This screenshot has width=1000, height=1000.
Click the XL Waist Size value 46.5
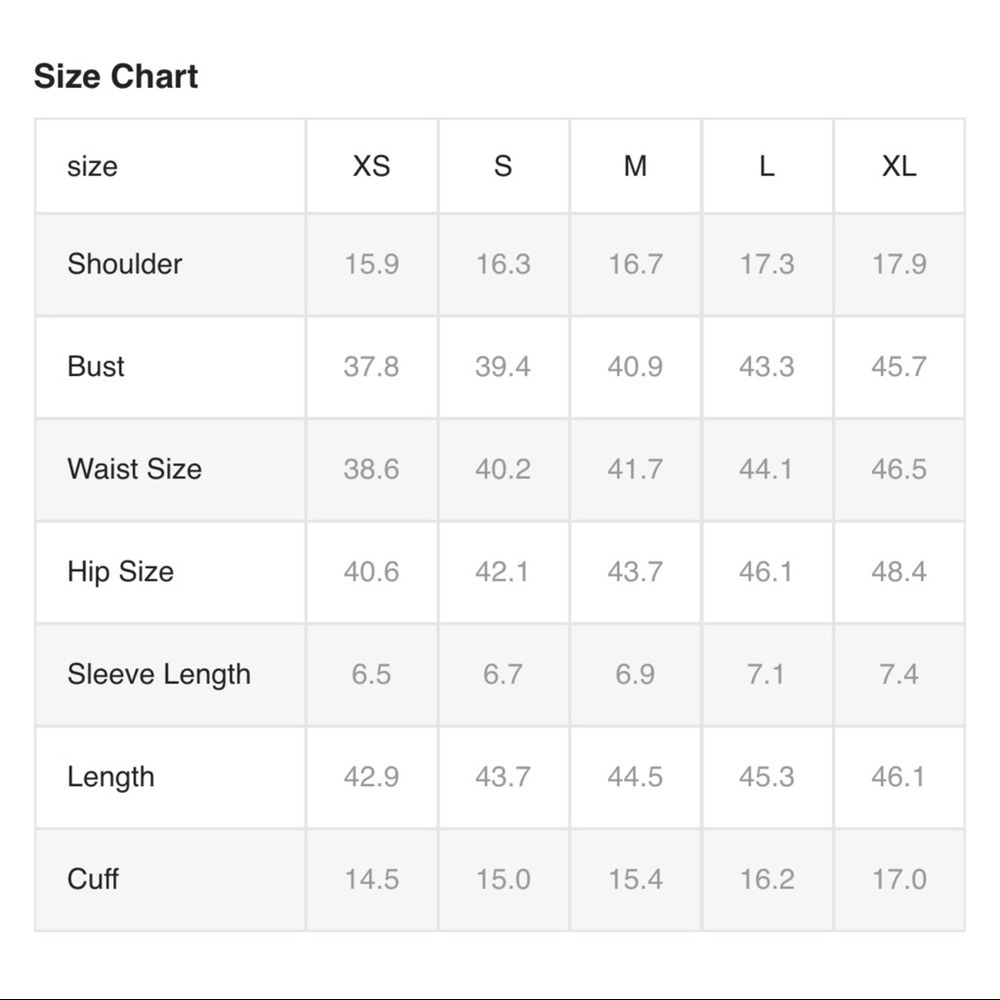point(898,469)
